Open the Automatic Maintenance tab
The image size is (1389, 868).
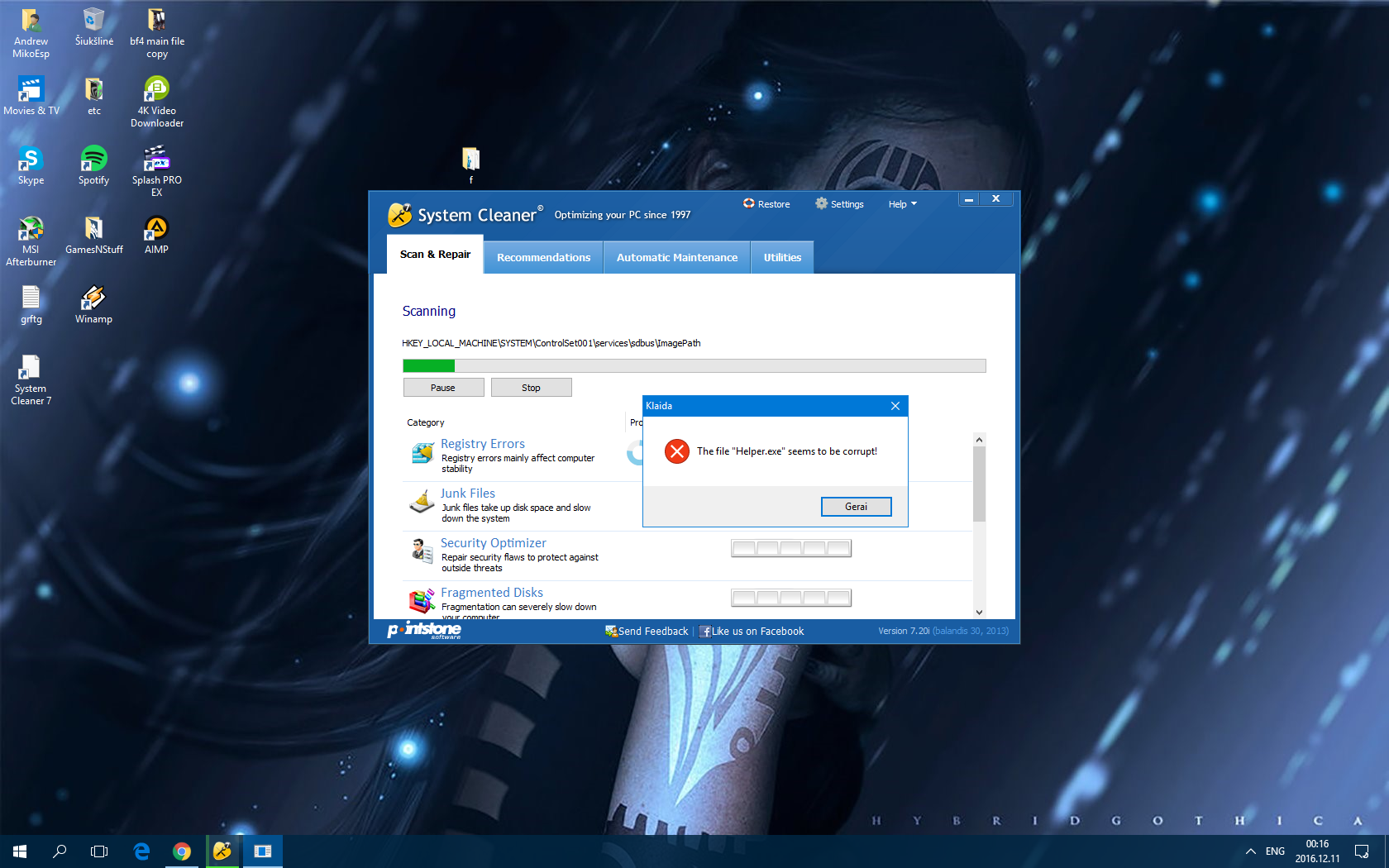pos(677,258)
